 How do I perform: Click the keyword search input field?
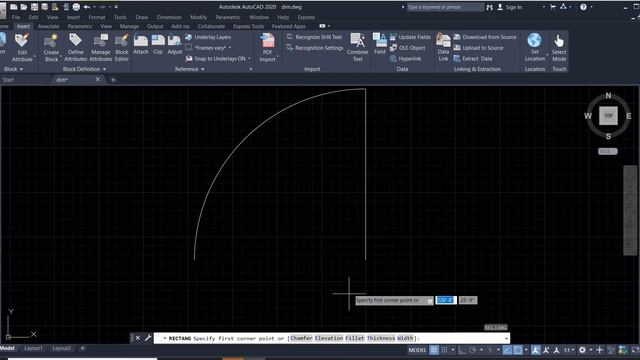pyautogui.click(x=445, y=7)
